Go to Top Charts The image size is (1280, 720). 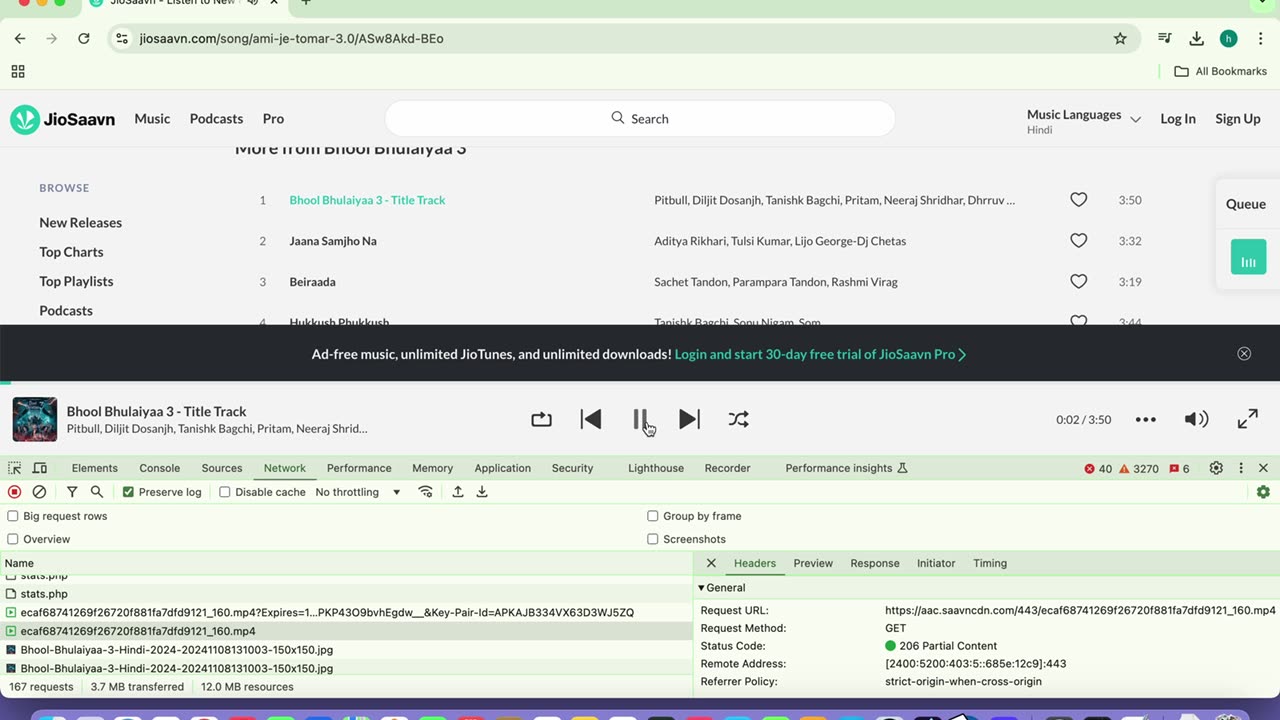tap(71, 252)
